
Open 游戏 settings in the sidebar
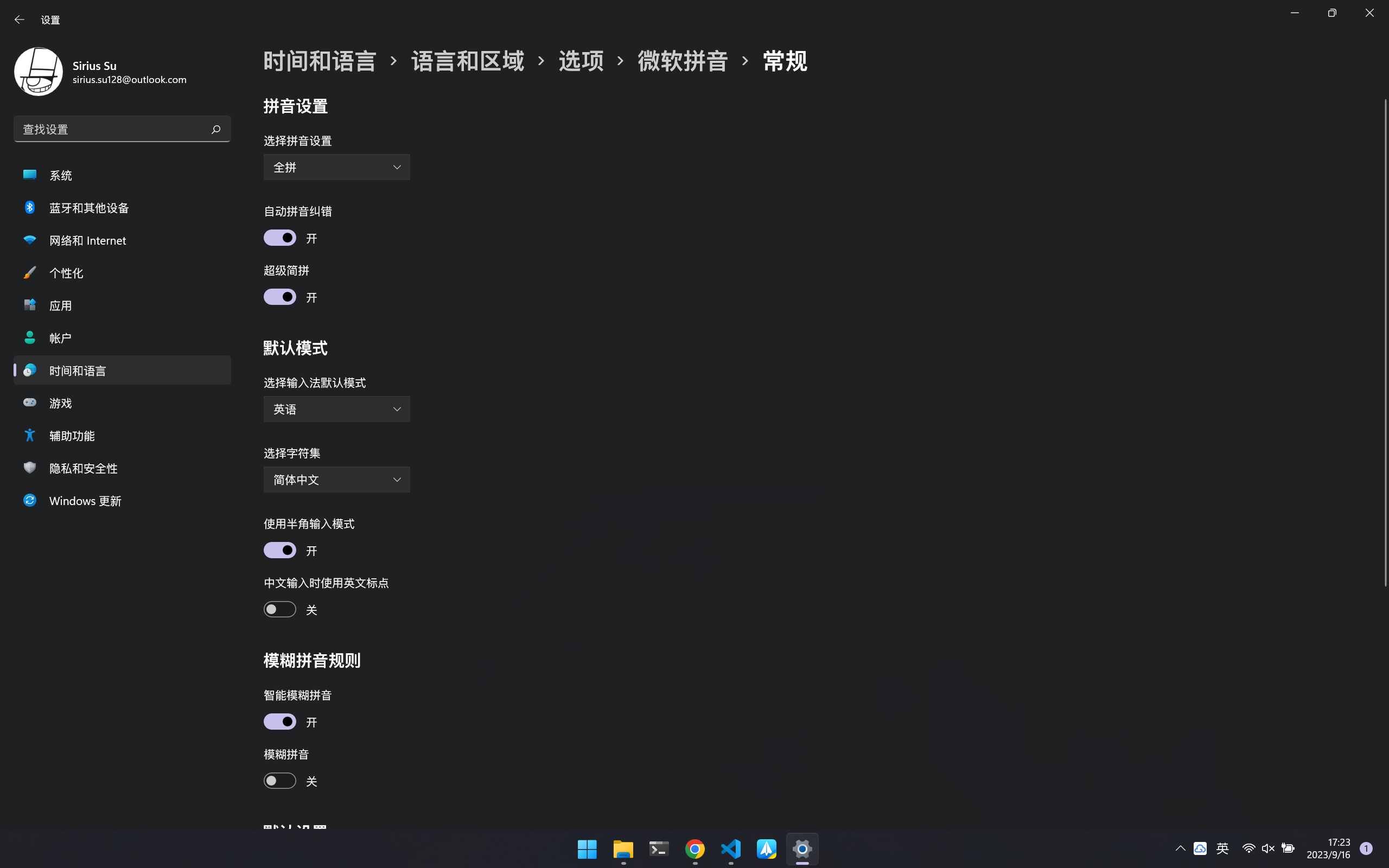(60, 403)
